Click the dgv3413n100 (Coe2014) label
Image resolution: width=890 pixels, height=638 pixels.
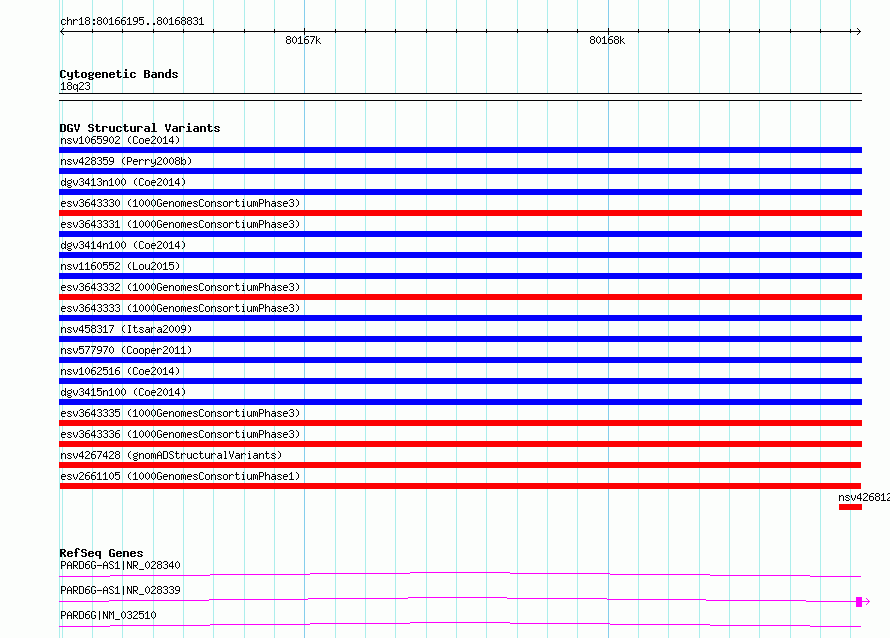(123, 182)
